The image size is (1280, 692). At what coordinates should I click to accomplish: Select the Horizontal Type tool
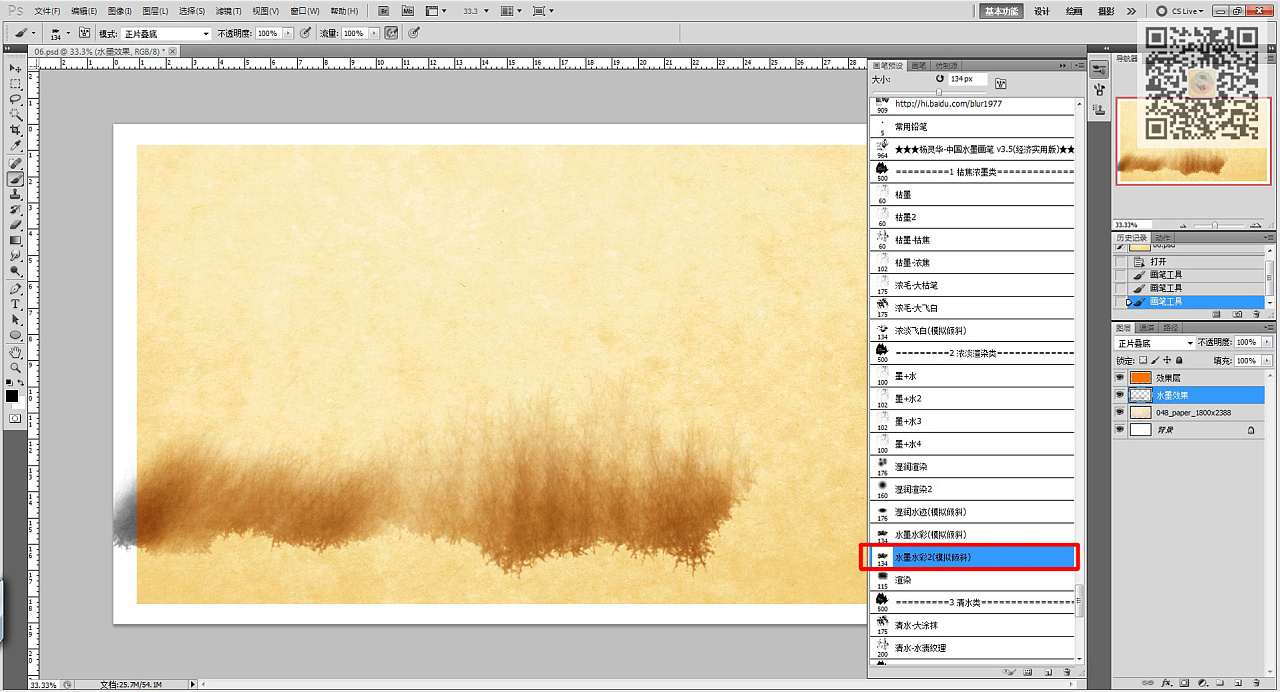click(x=16, y=304)
